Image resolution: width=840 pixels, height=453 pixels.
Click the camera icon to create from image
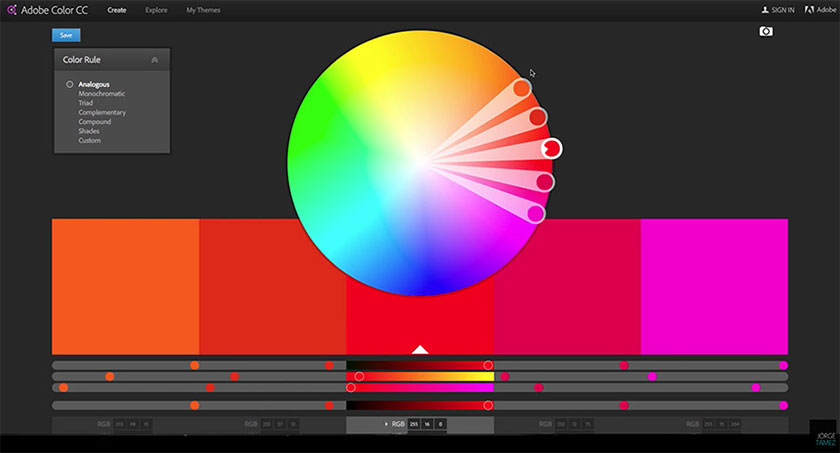coord(767,32)
